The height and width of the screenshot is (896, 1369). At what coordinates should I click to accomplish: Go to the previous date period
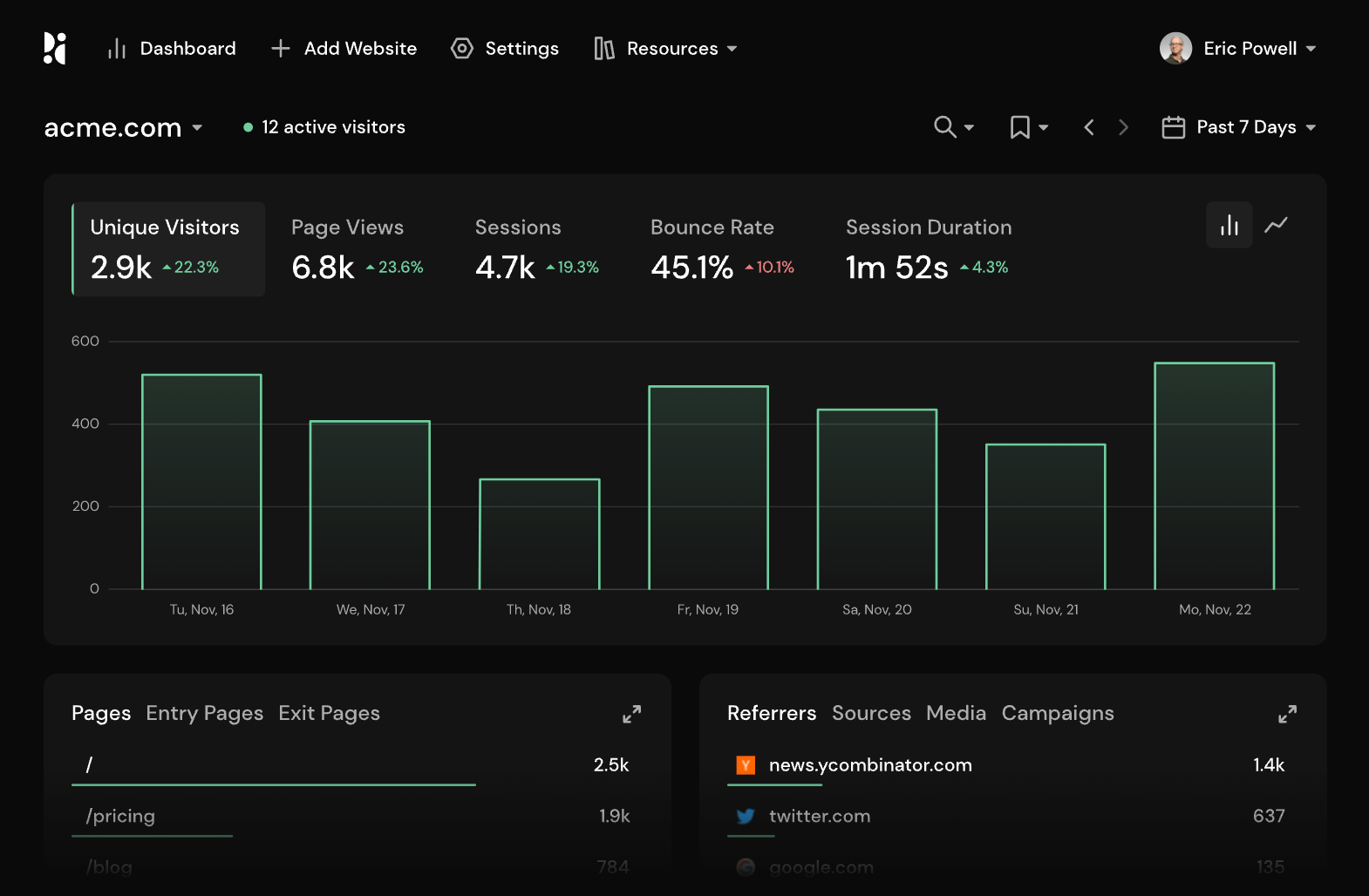pos(1089,127)
